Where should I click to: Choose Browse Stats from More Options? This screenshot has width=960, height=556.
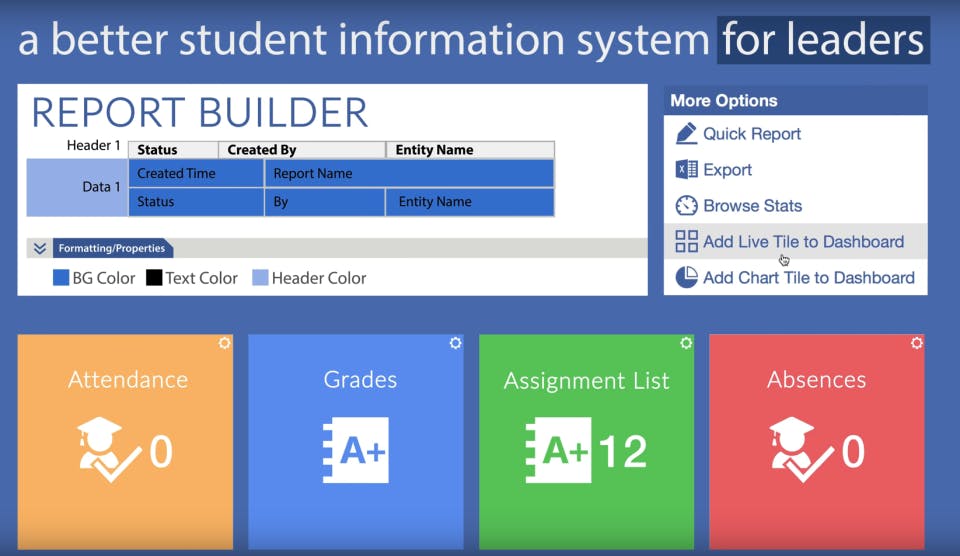pos(795,206)
